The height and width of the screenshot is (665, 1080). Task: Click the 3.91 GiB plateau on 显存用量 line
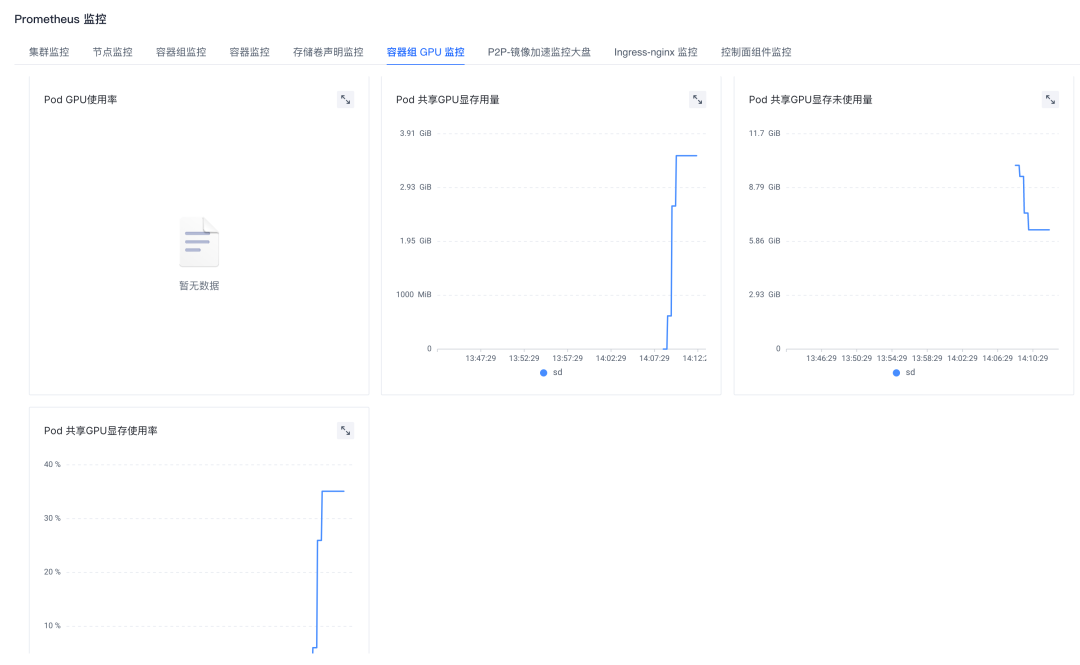pos(687,155)
